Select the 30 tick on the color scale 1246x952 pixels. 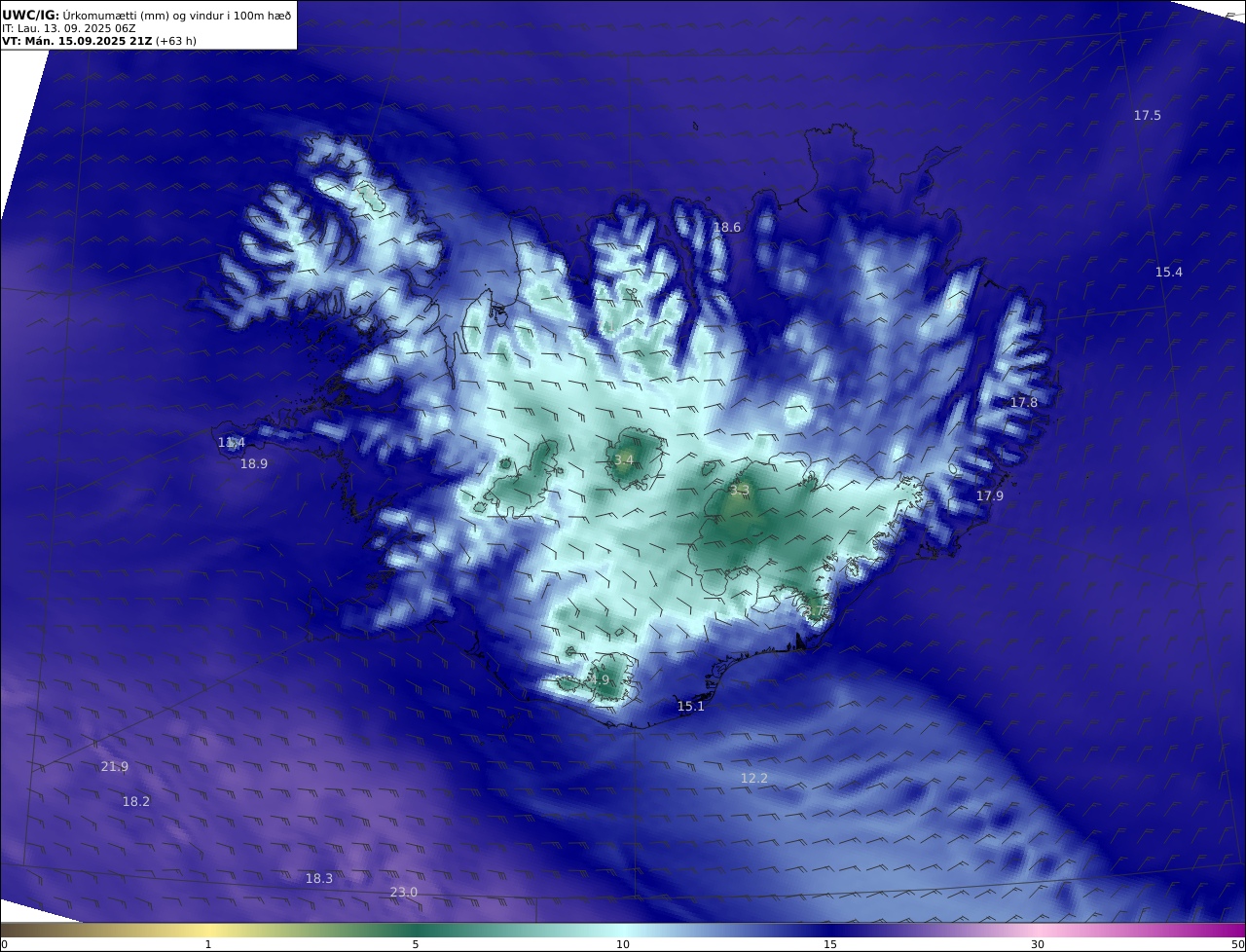click(x=1038, y=944)
